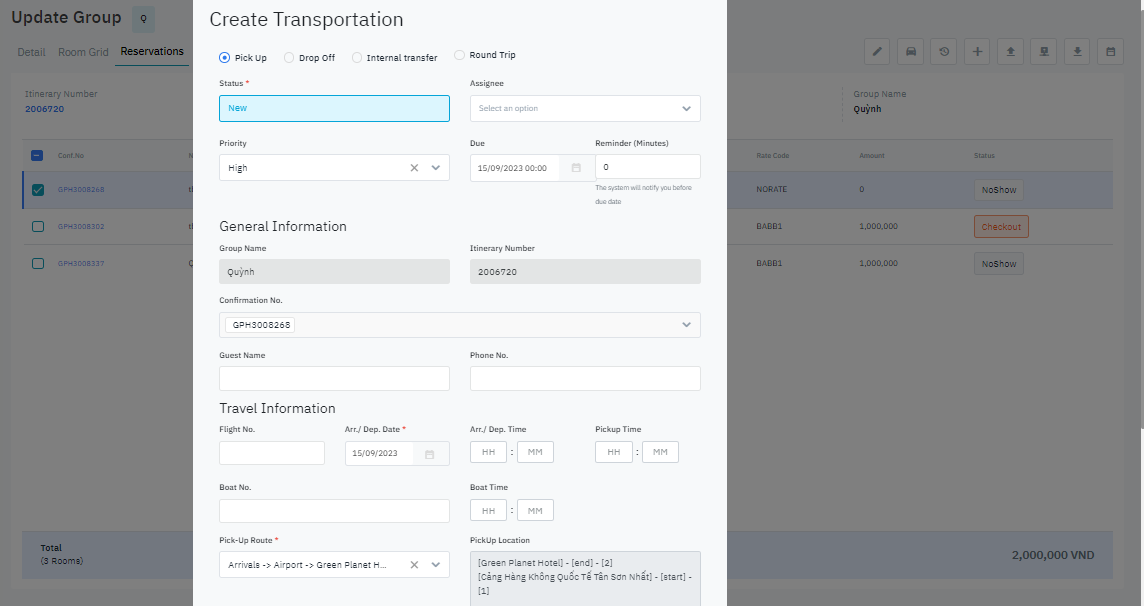Click the Checkout status button
The image size is (1144, 606).
(x=1001, y=227)
